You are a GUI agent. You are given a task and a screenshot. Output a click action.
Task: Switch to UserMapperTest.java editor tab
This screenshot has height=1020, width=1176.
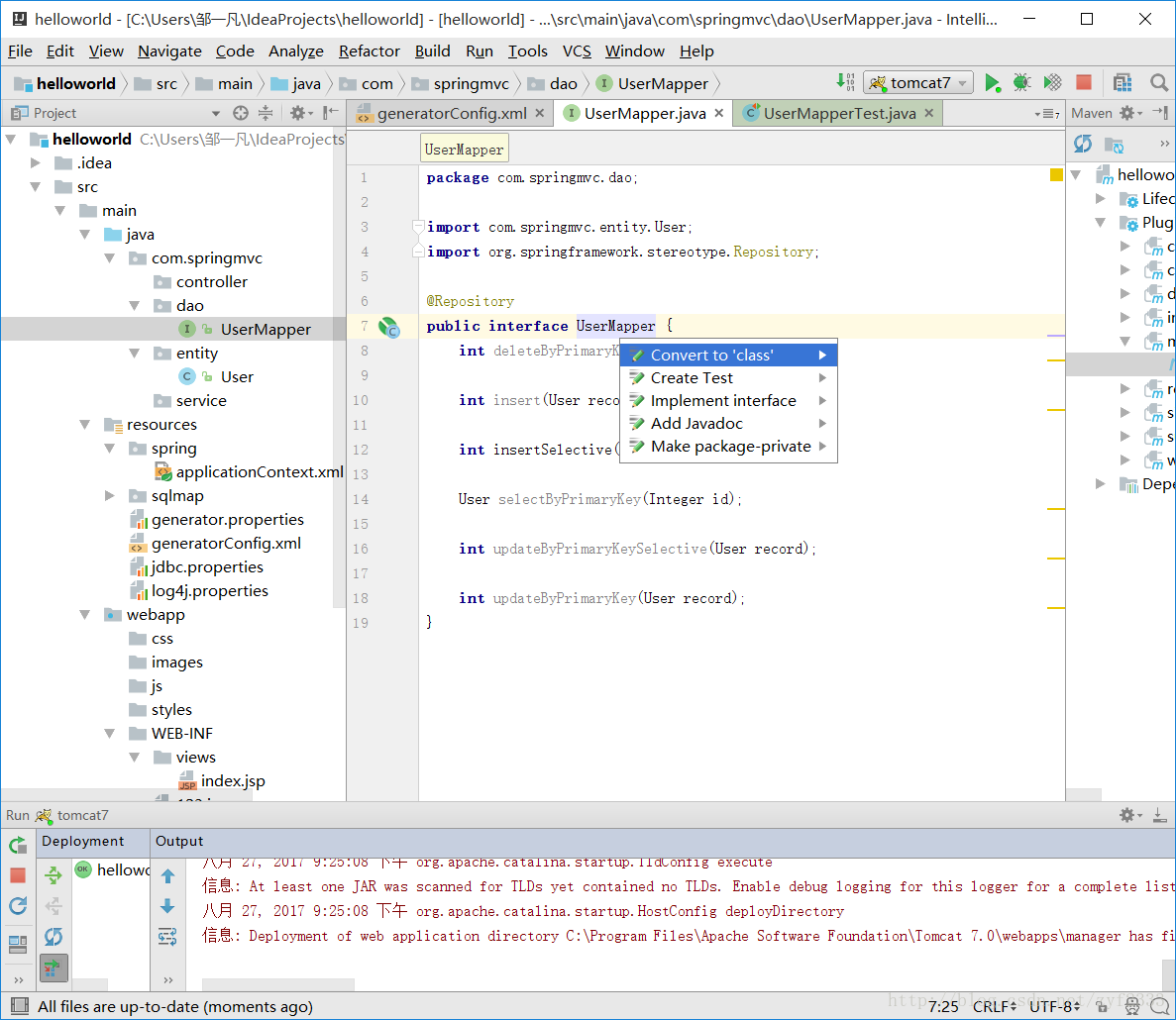coord(838,113)
